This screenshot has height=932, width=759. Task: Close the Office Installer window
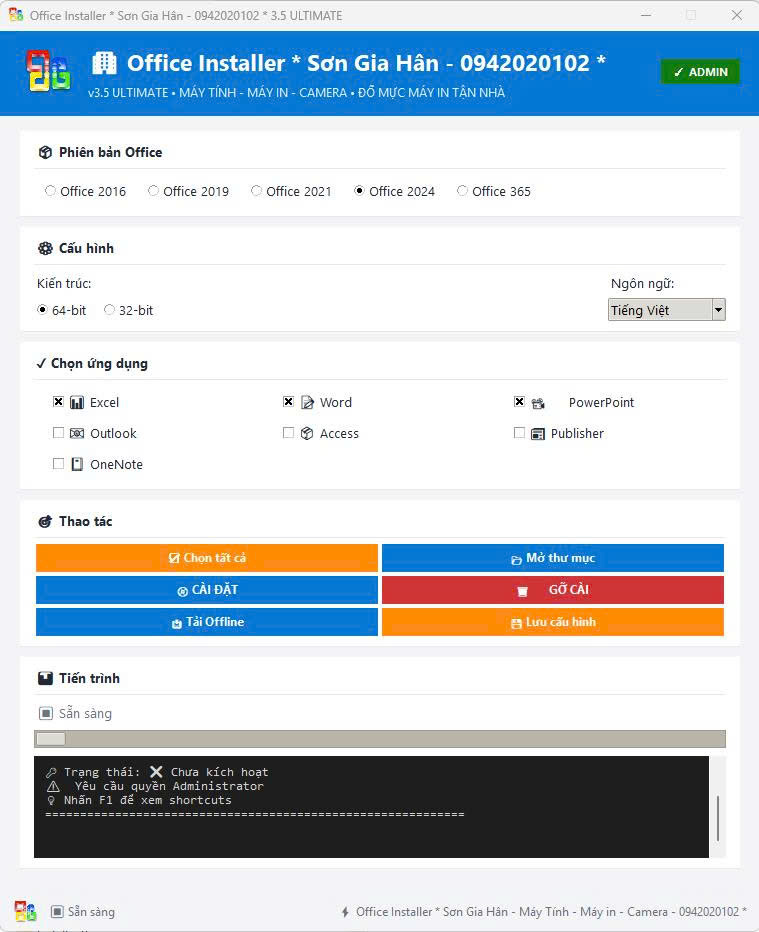pos(737,15)
